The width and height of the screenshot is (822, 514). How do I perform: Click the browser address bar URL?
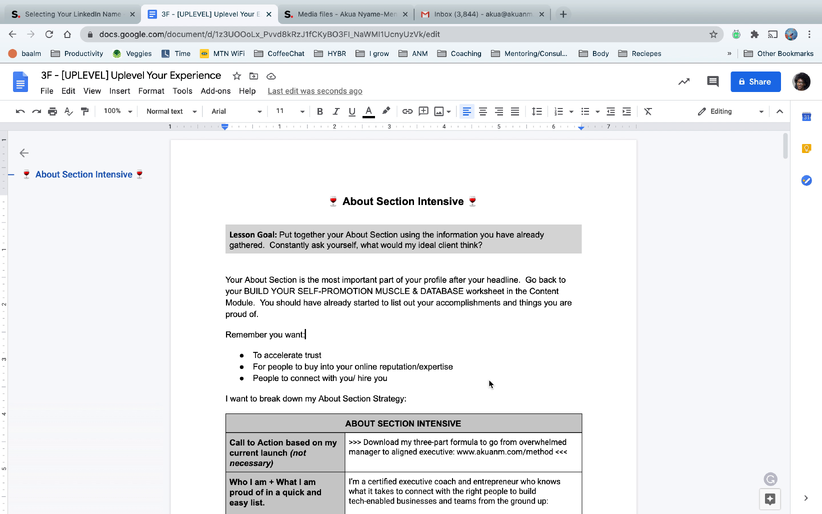point(269,34)
